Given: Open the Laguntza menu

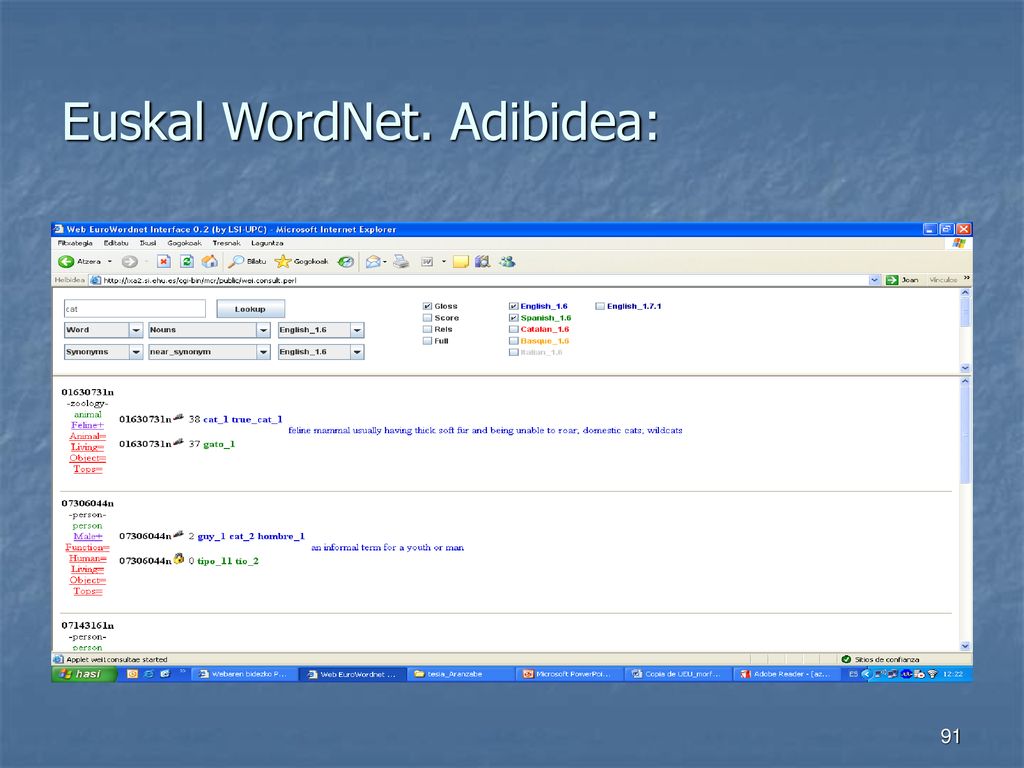Looking at the screenshot, I should [267, 243].
